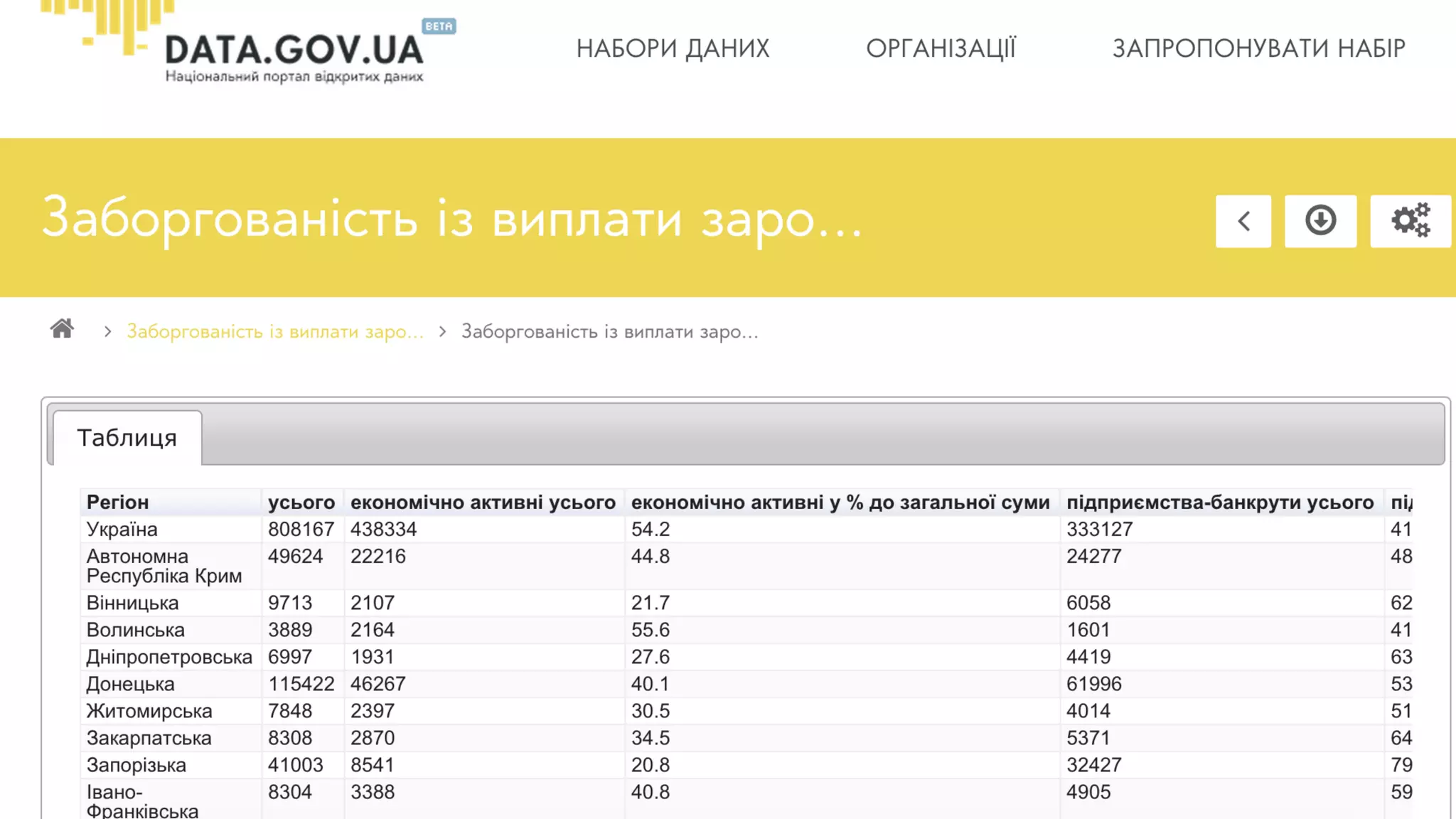Go back with the left chevron button
The image size is (1456, 819).
(x=1243, y=220)
